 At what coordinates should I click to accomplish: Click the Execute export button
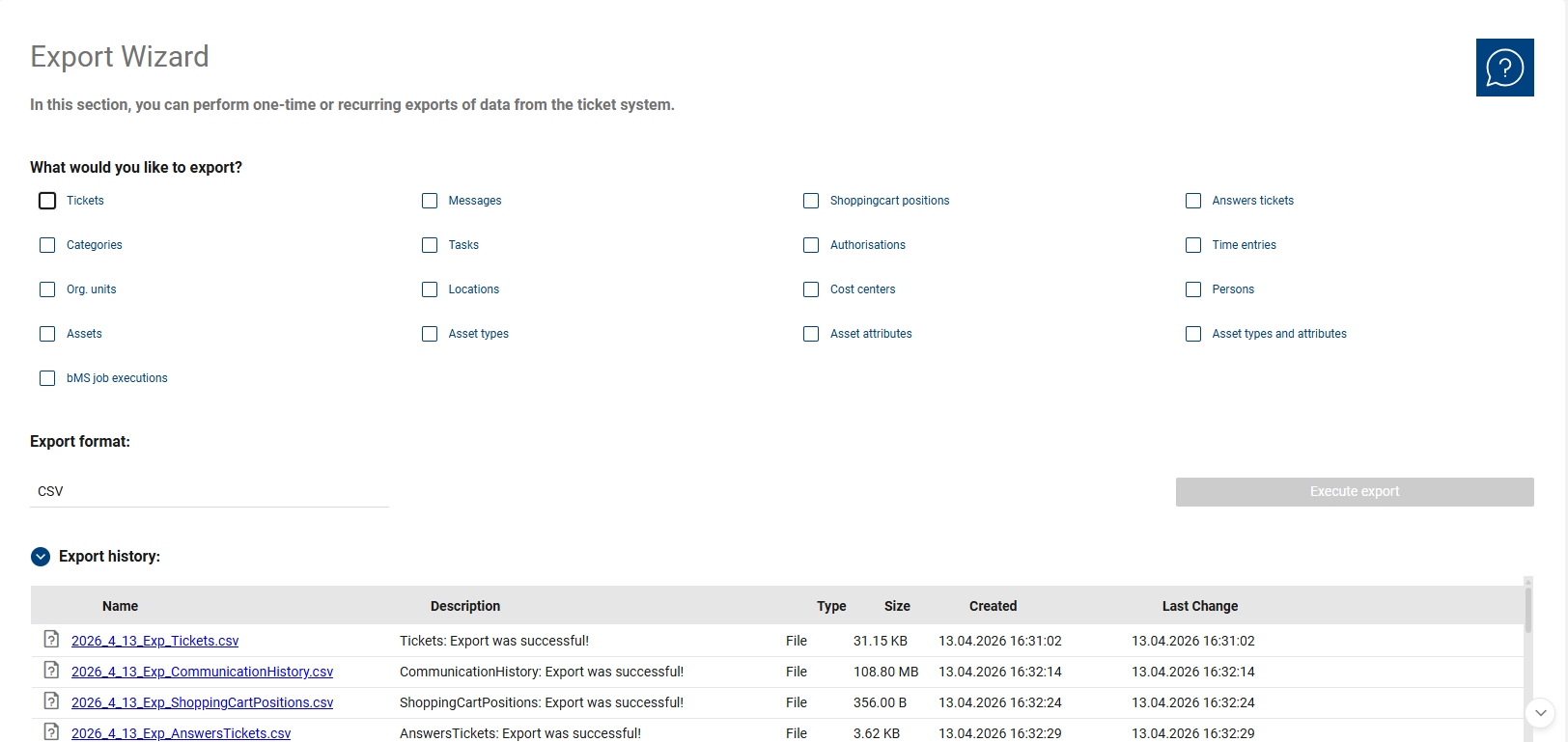[1355, 491]
